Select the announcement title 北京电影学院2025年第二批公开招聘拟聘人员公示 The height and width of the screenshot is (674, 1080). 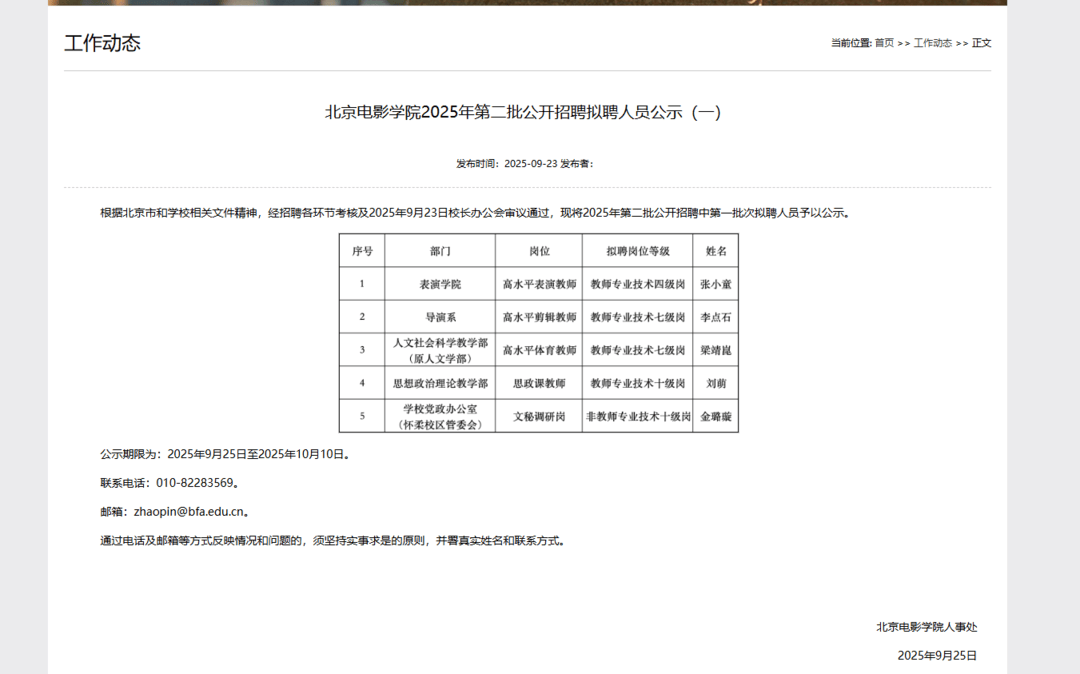pyautogui.click(x=522, y=112)
